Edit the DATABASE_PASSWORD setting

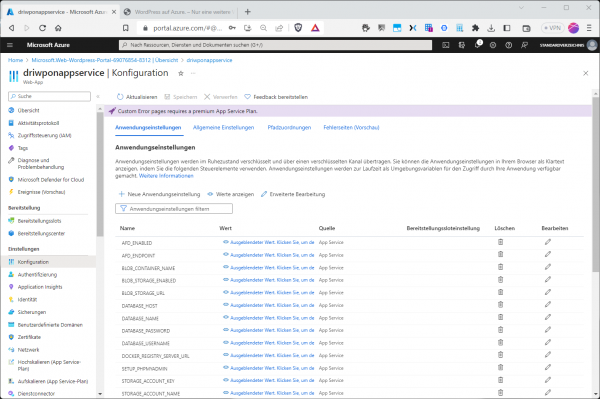(548, 330)
